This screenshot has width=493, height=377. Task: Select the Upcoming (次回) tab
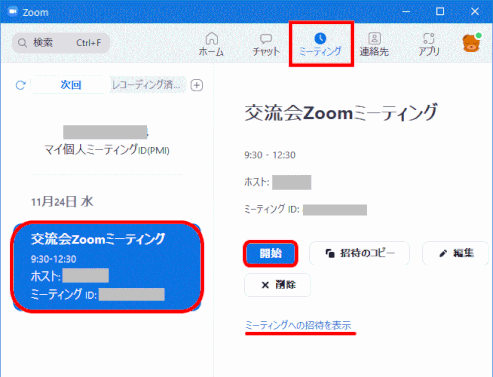click(x=71, y=85)
